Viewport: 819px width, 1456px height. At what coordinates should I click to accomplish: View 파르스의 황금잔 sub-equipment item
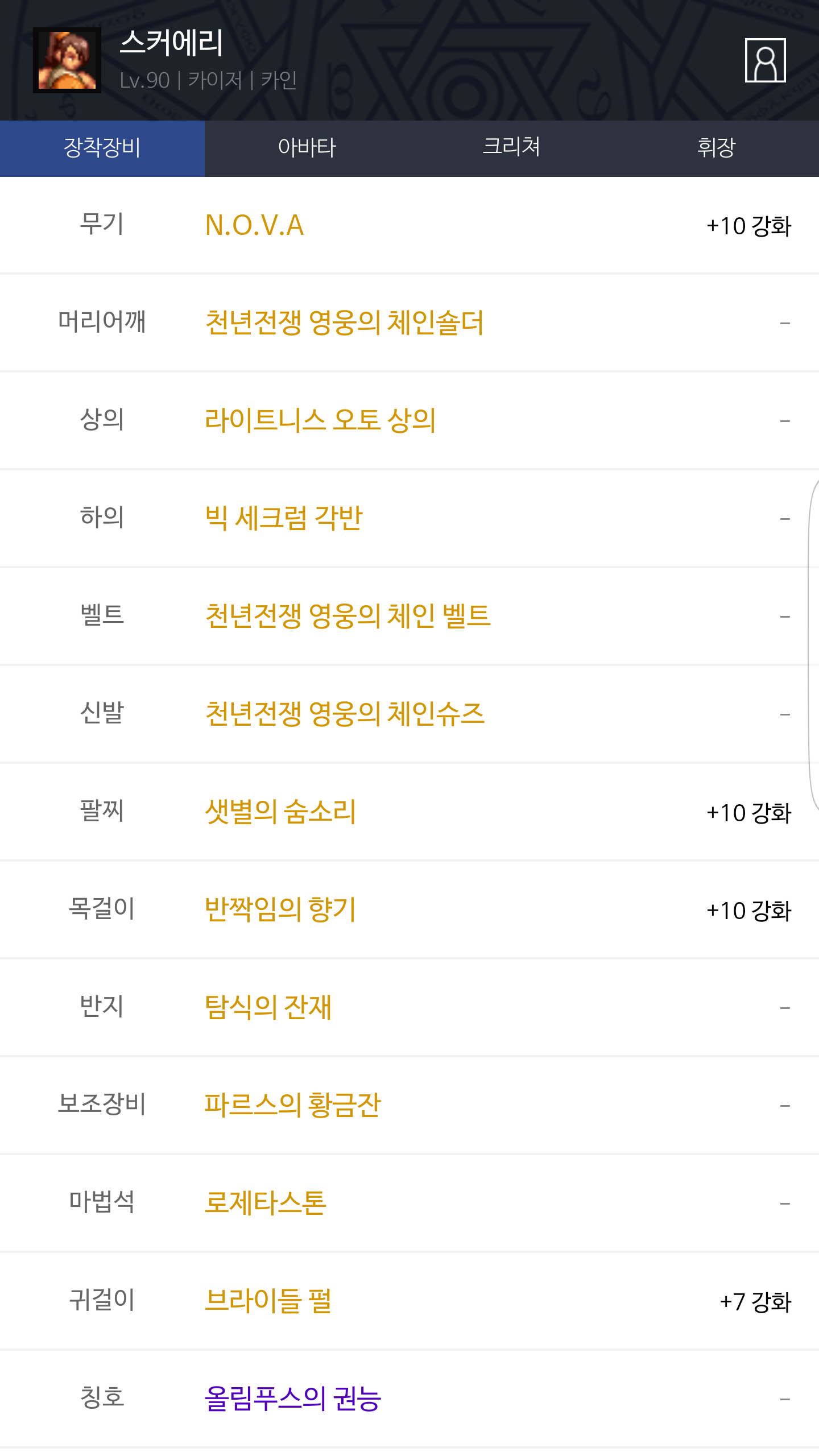292,1105
